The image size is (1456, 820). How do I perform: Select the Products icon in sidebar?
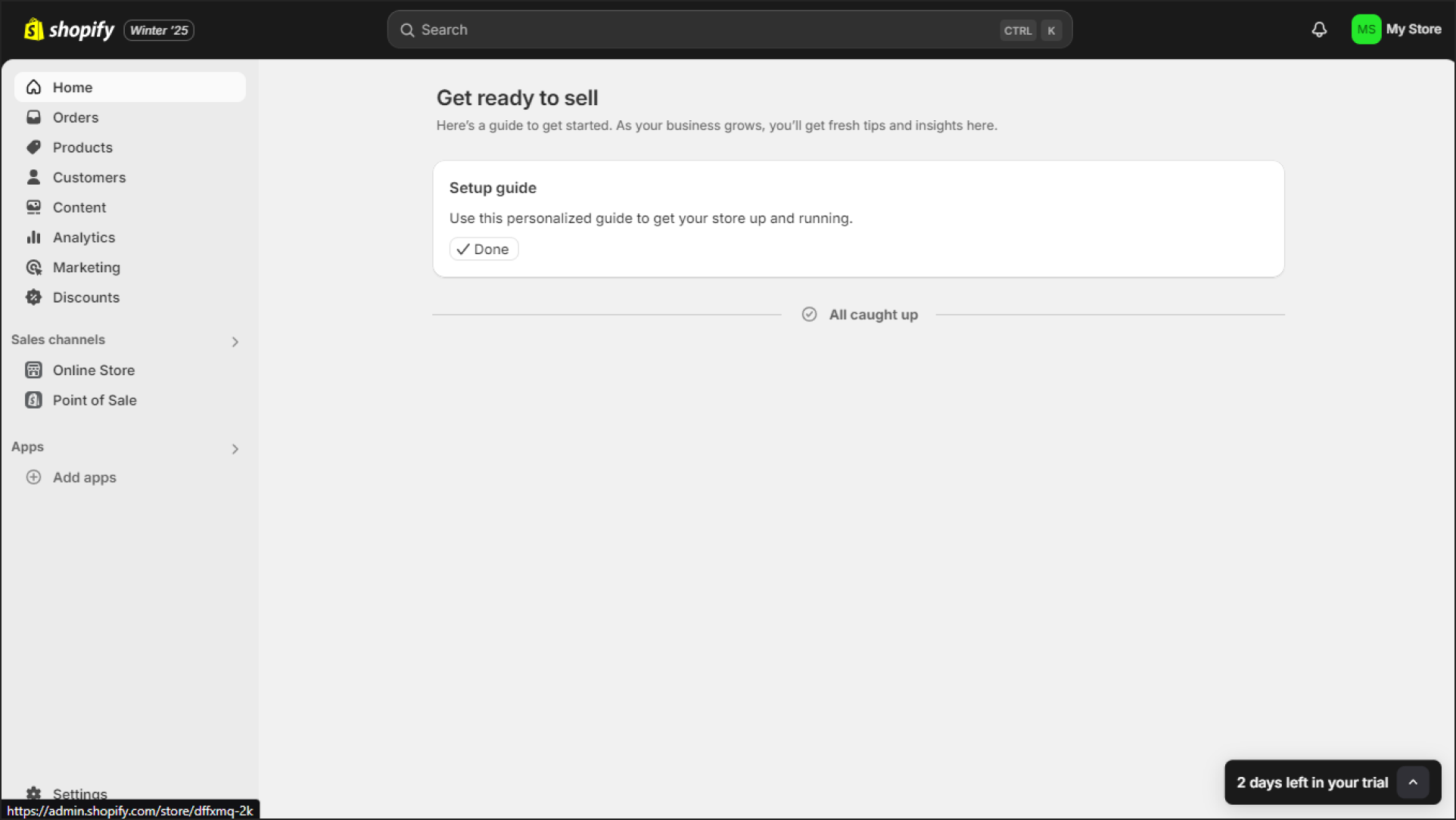pos(35,147)
